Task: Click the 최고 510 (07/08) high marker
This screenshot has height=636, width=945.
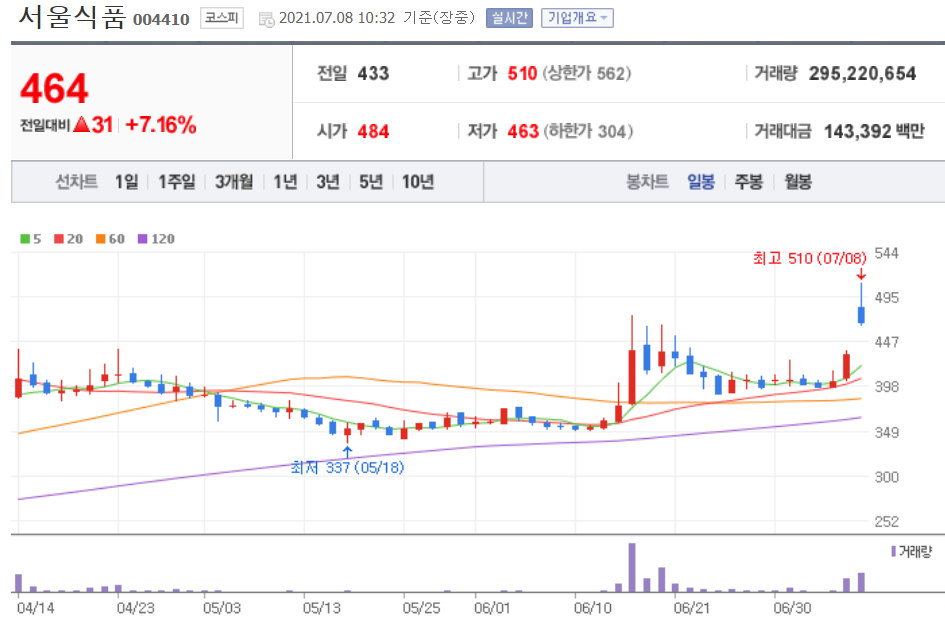Action: click(809, 259)
